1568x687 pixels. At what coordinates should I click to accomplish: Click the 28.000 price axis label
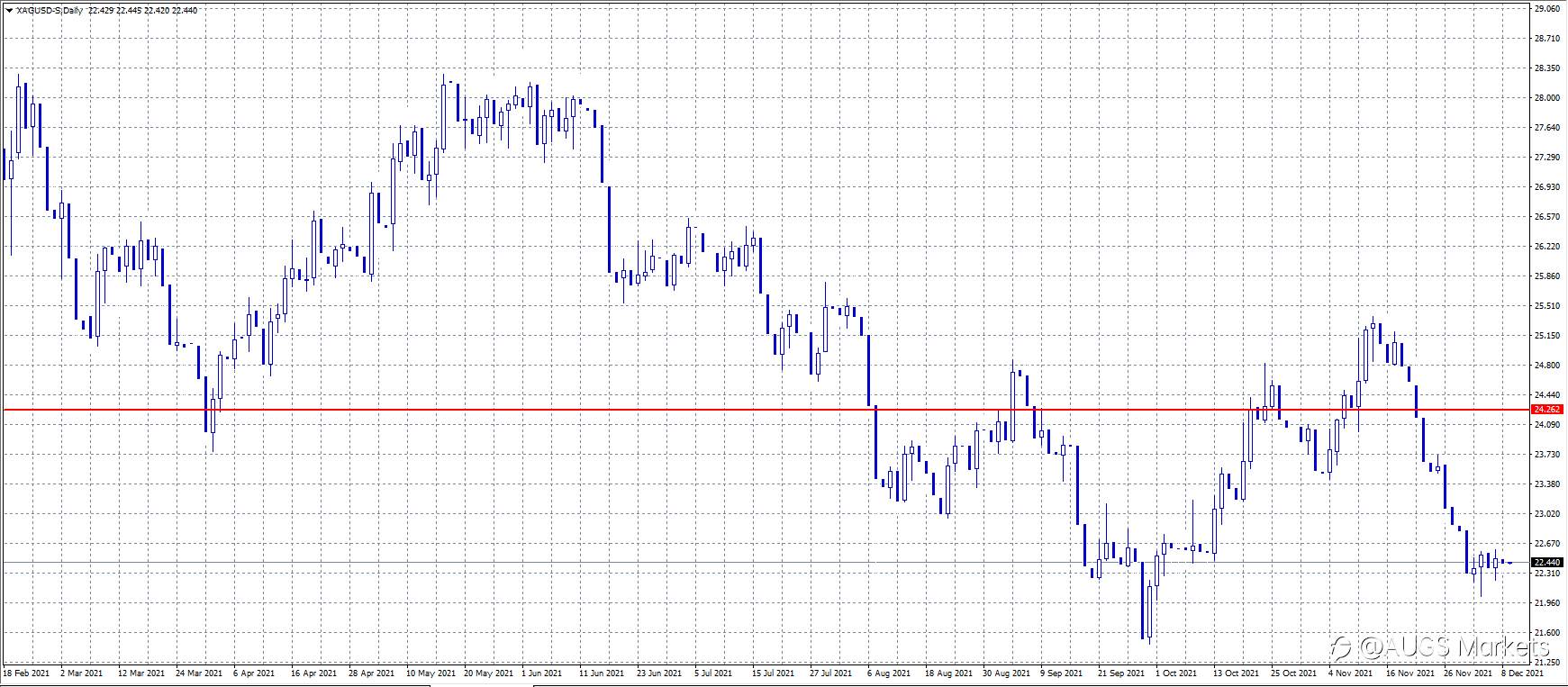tap(1546, 98)
